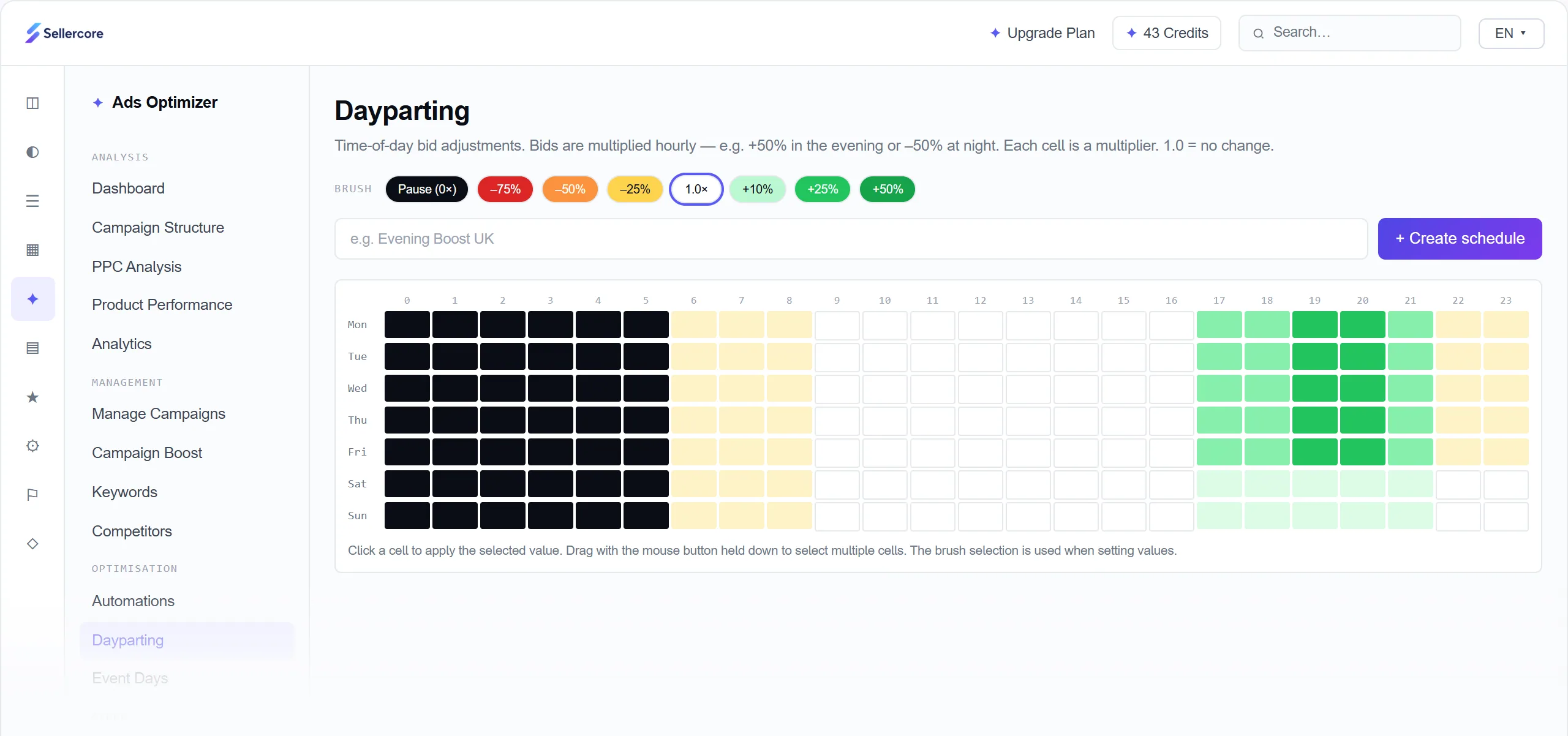The image size is (1568, 736).
Task: Select the sparkle Ads Optimizer sidebar icon
Action: coord(33,299)
